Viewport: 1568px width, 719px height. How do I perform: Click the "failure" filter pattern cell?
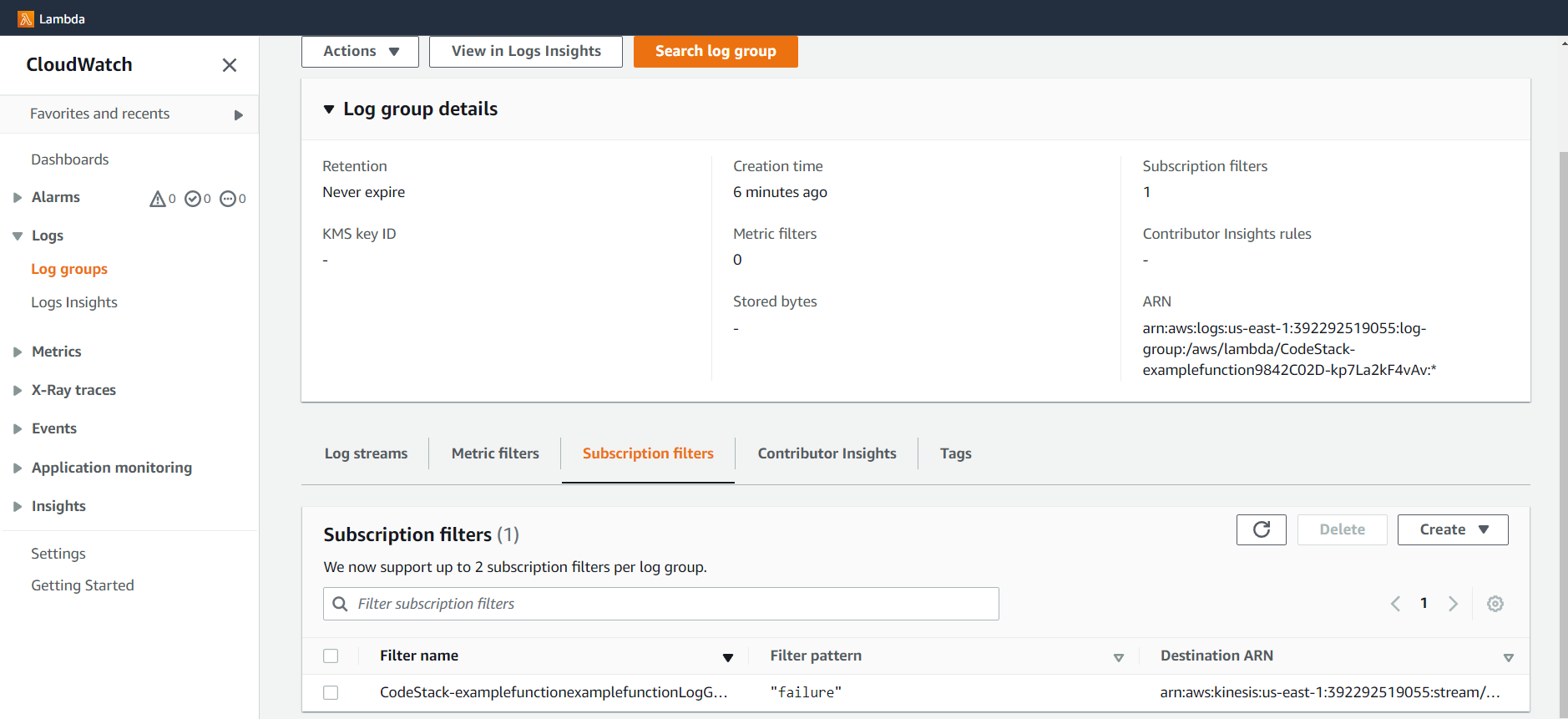[x=806, y=692]
